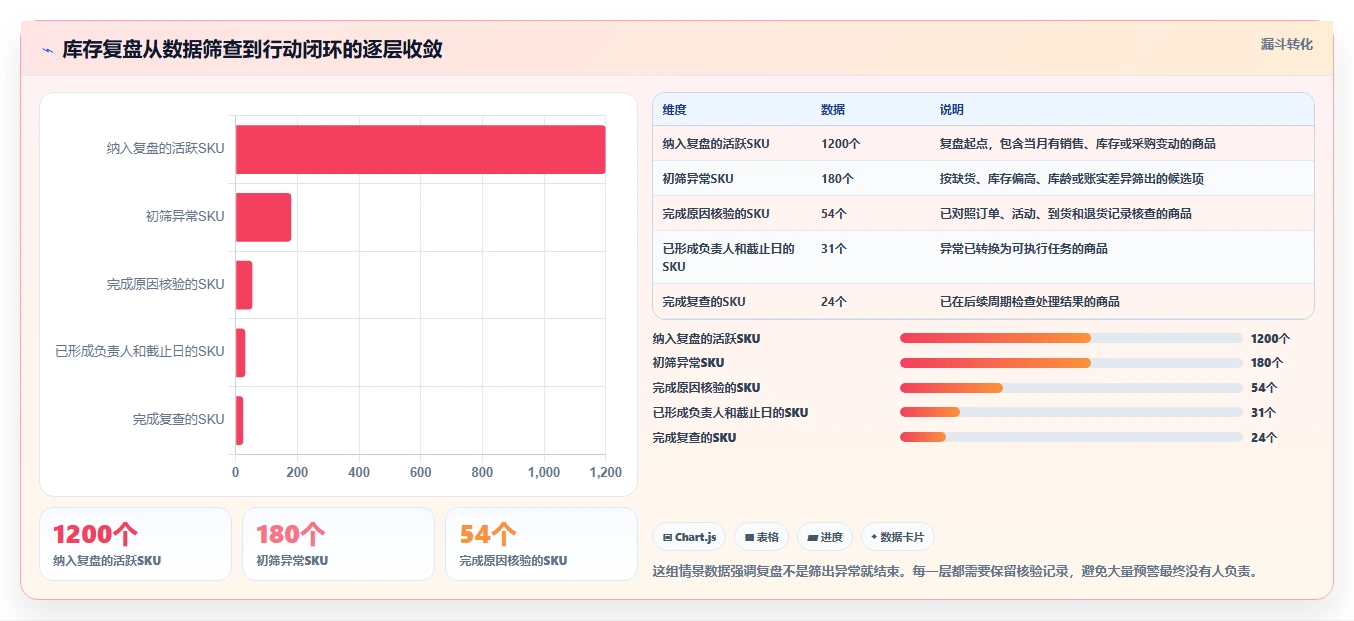Viewport: 1354px width, 621px height.
Task: Click the table description 异常已转换为可执行任务的商品
Action: coord(1023,249)
